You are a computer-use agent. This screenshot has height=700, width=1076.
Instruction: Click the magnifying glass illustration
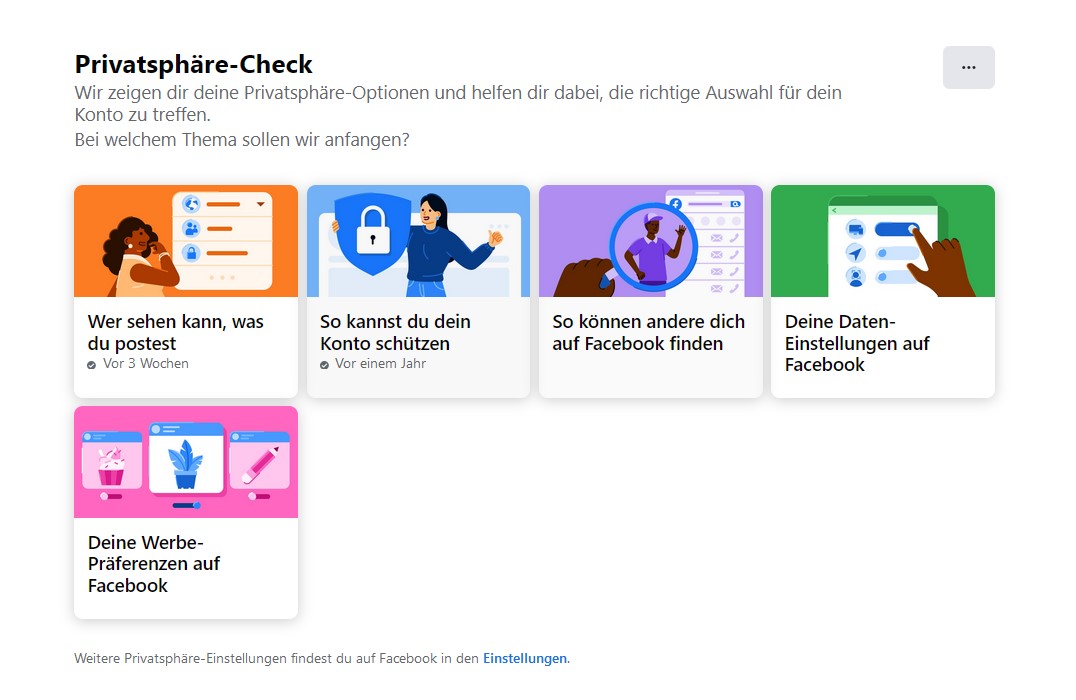(x=651, y=248)
